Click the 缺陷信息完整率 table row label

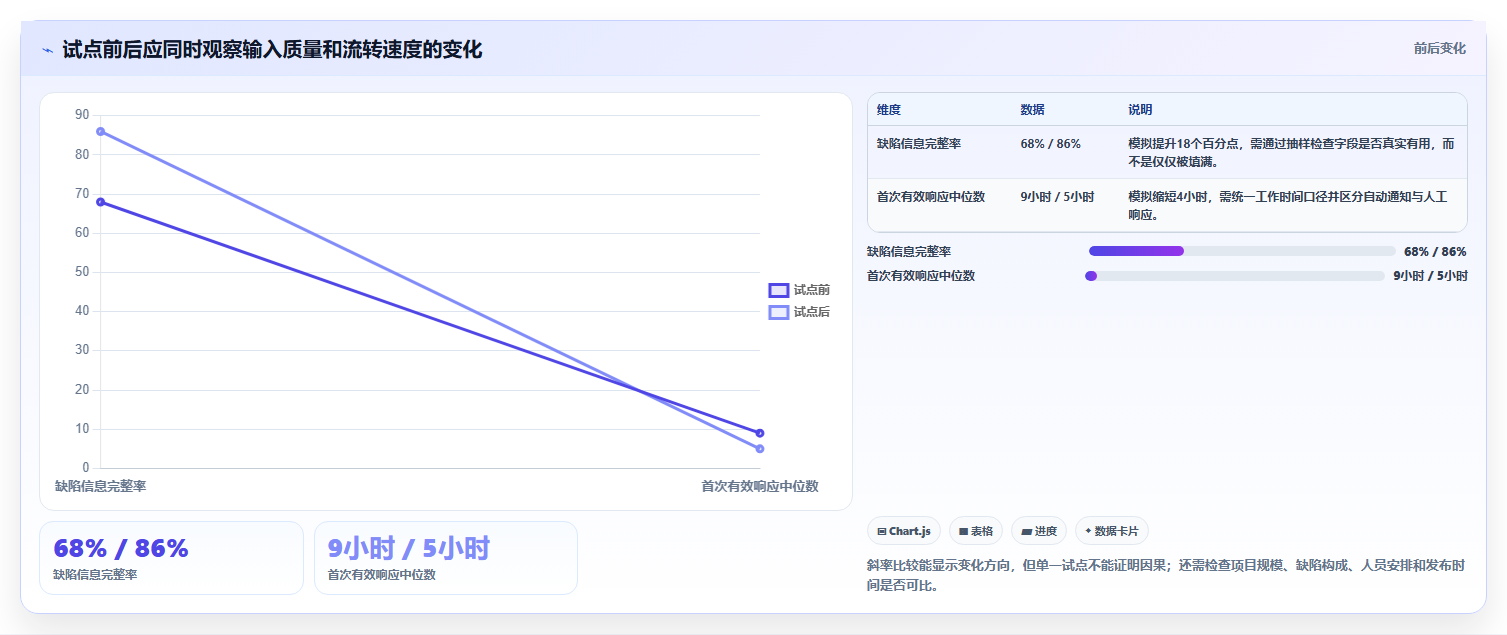919,144
